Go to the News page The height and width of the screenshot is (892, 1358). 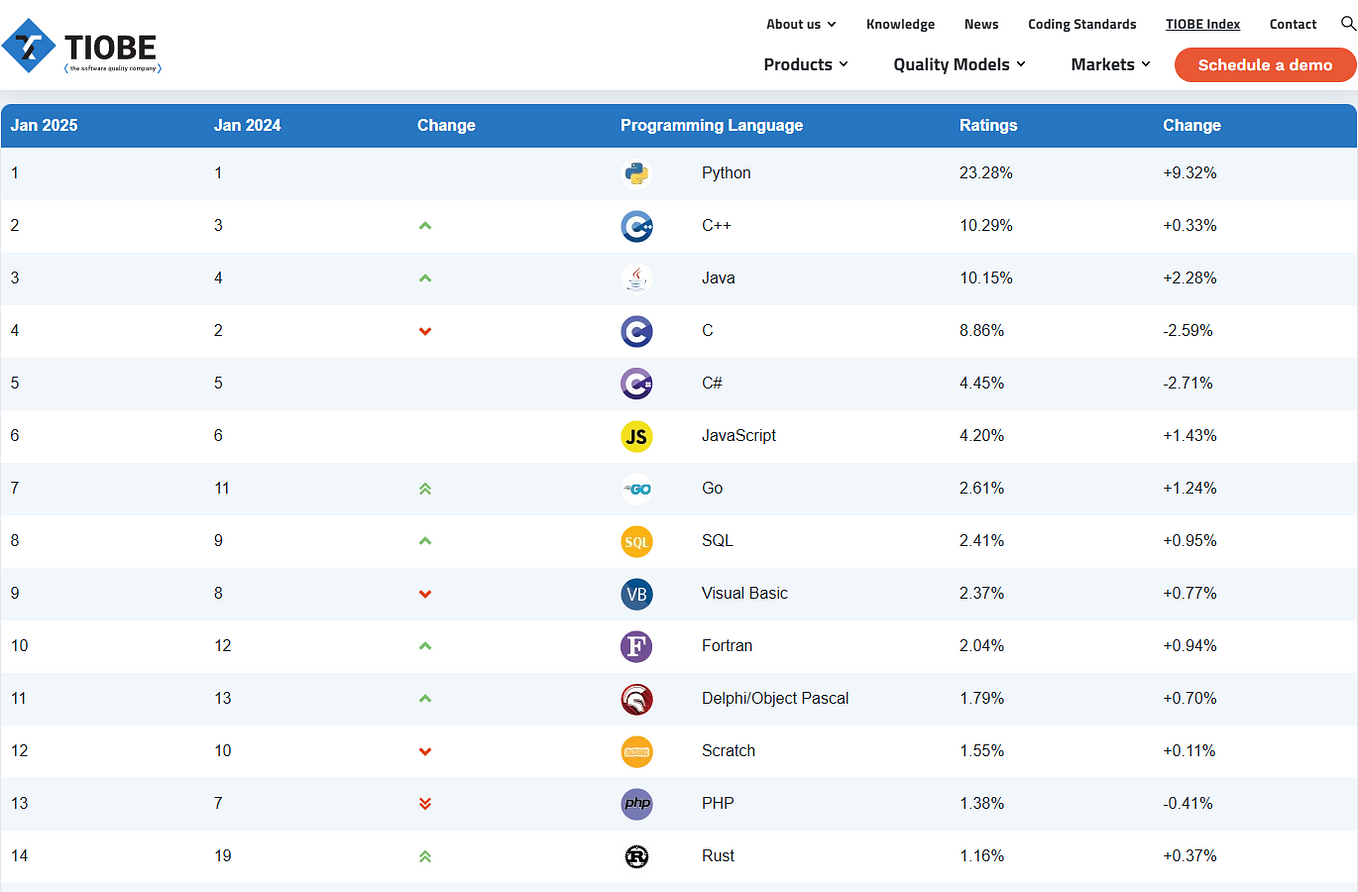[981, 24]
